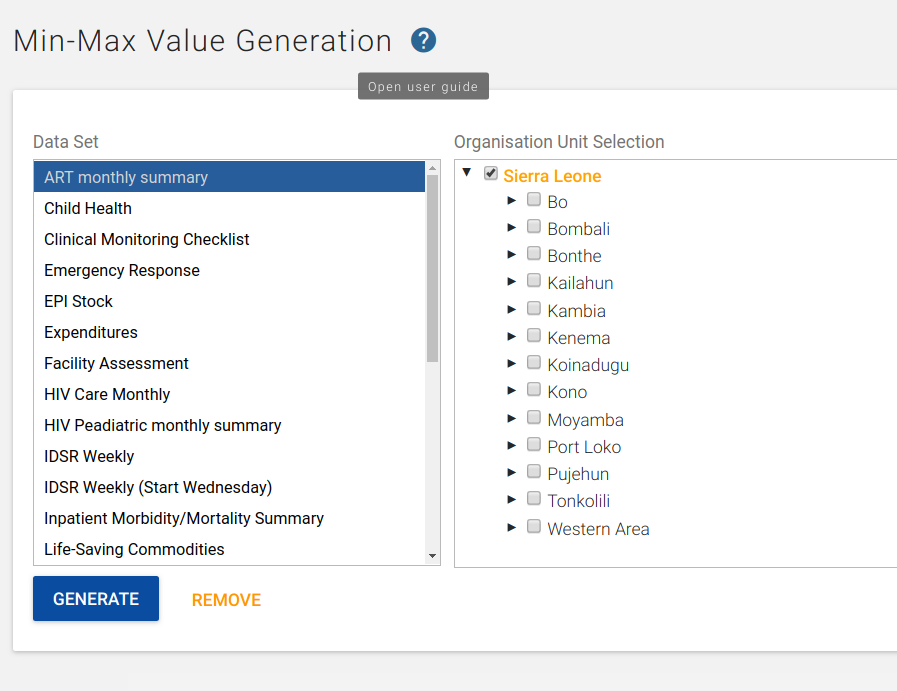Enable the Moyamba checkbox
Screen dimensions: 897x691
coord(534,417)
